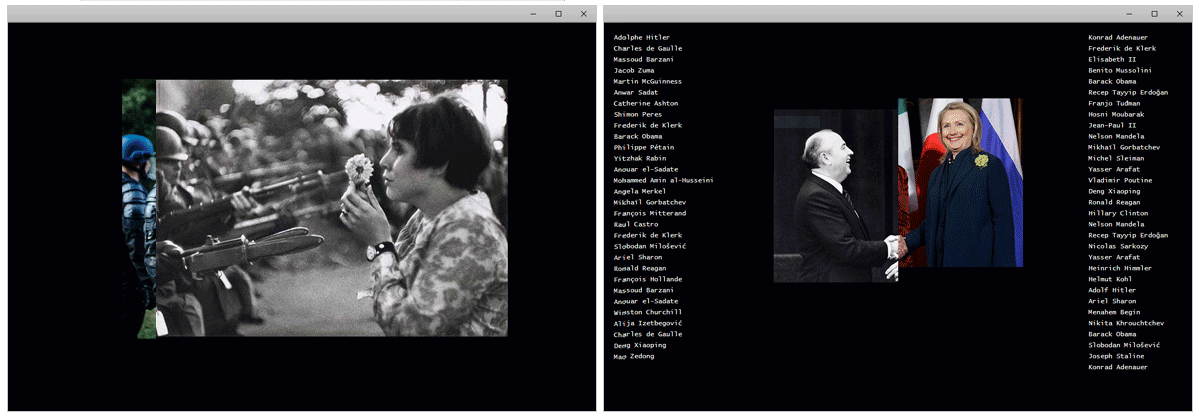Select Ariel Sharon in the left list

(x=638, y=257)
